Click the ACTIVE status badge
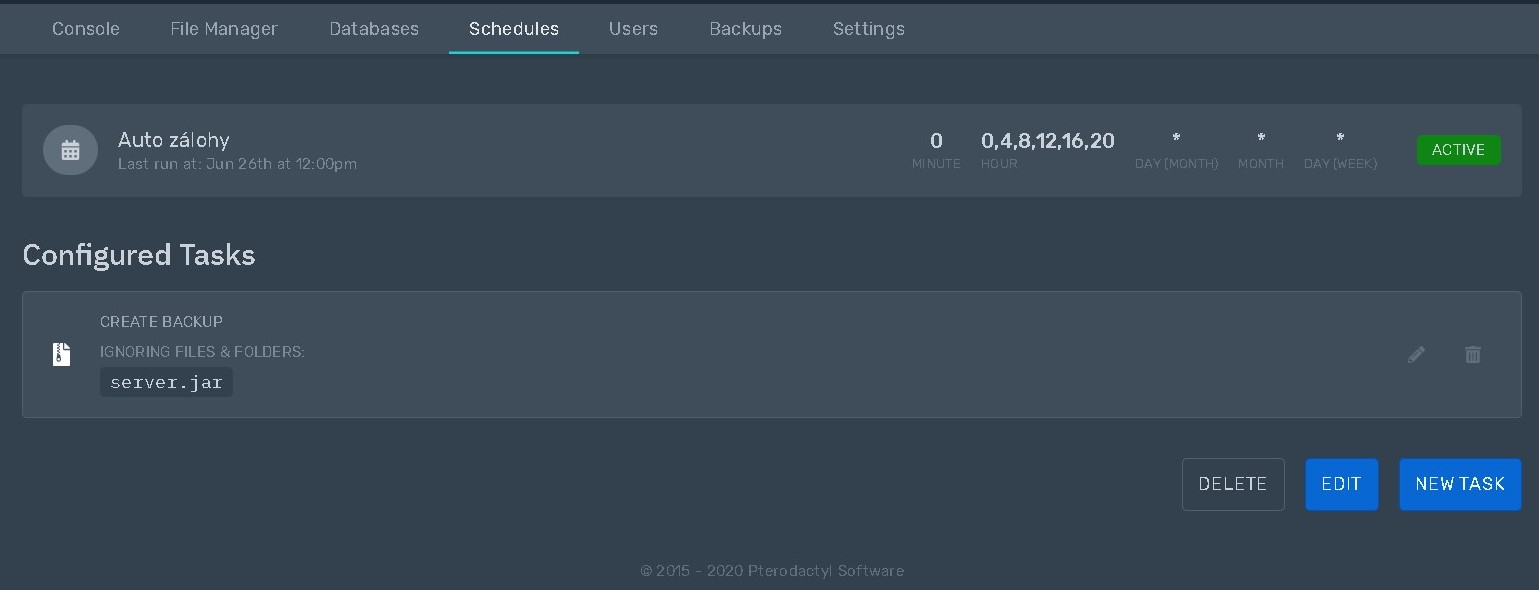 pos(1459,150)
